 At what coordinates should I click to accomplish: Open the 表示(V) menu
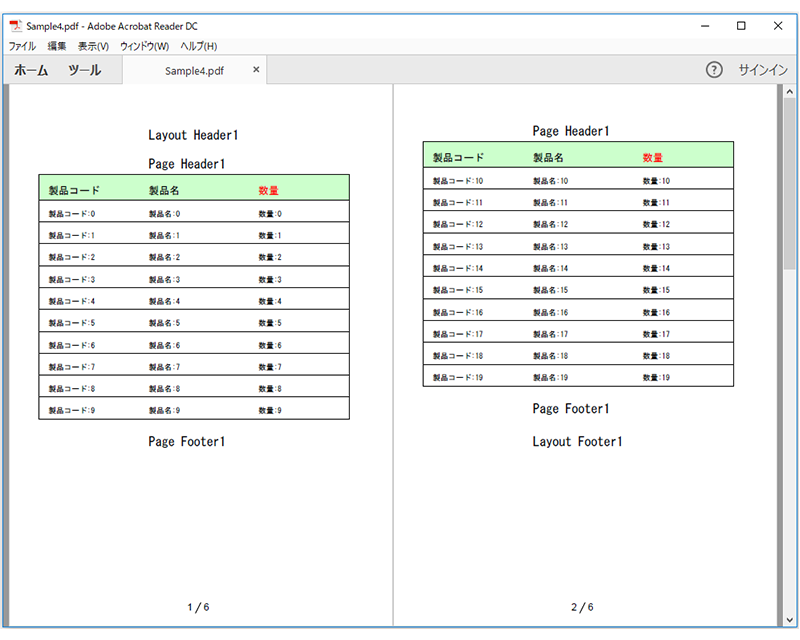tap(93, 46)
